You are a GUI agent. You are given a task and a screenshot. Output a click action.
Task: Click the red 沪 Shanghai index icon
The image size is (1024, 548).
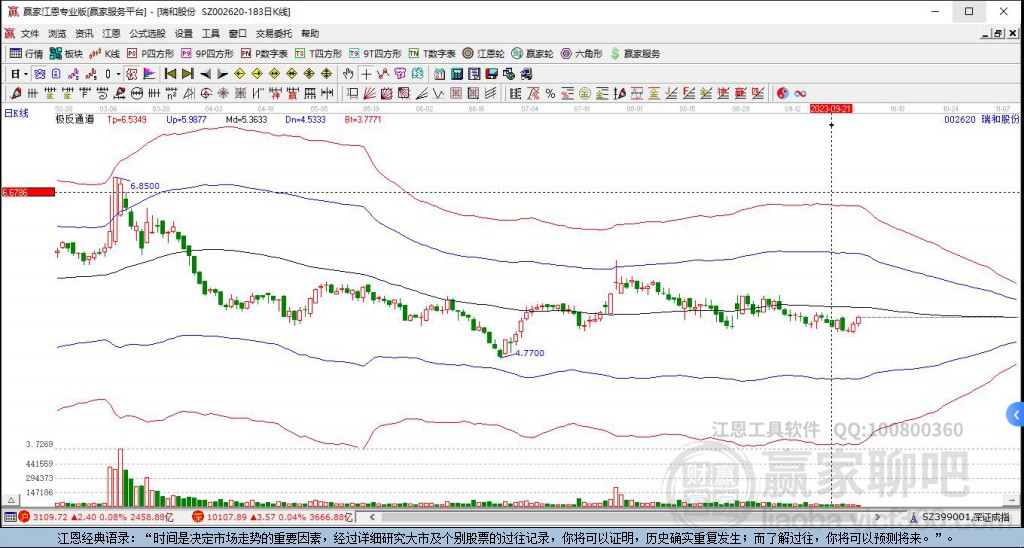pyautogui.click(x=24, y=517)
